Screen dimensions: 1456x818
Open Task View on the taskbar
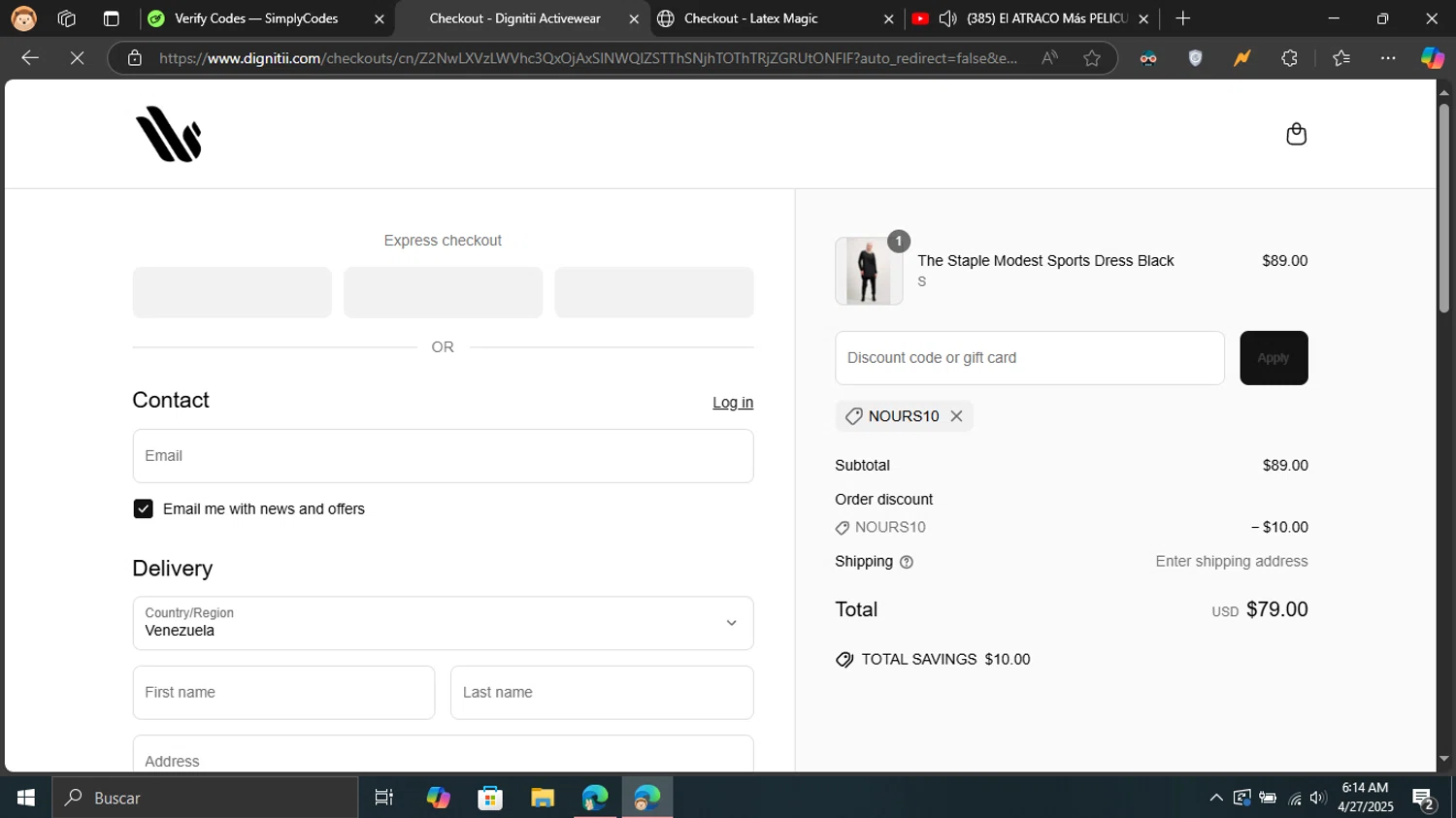[384, 798]
